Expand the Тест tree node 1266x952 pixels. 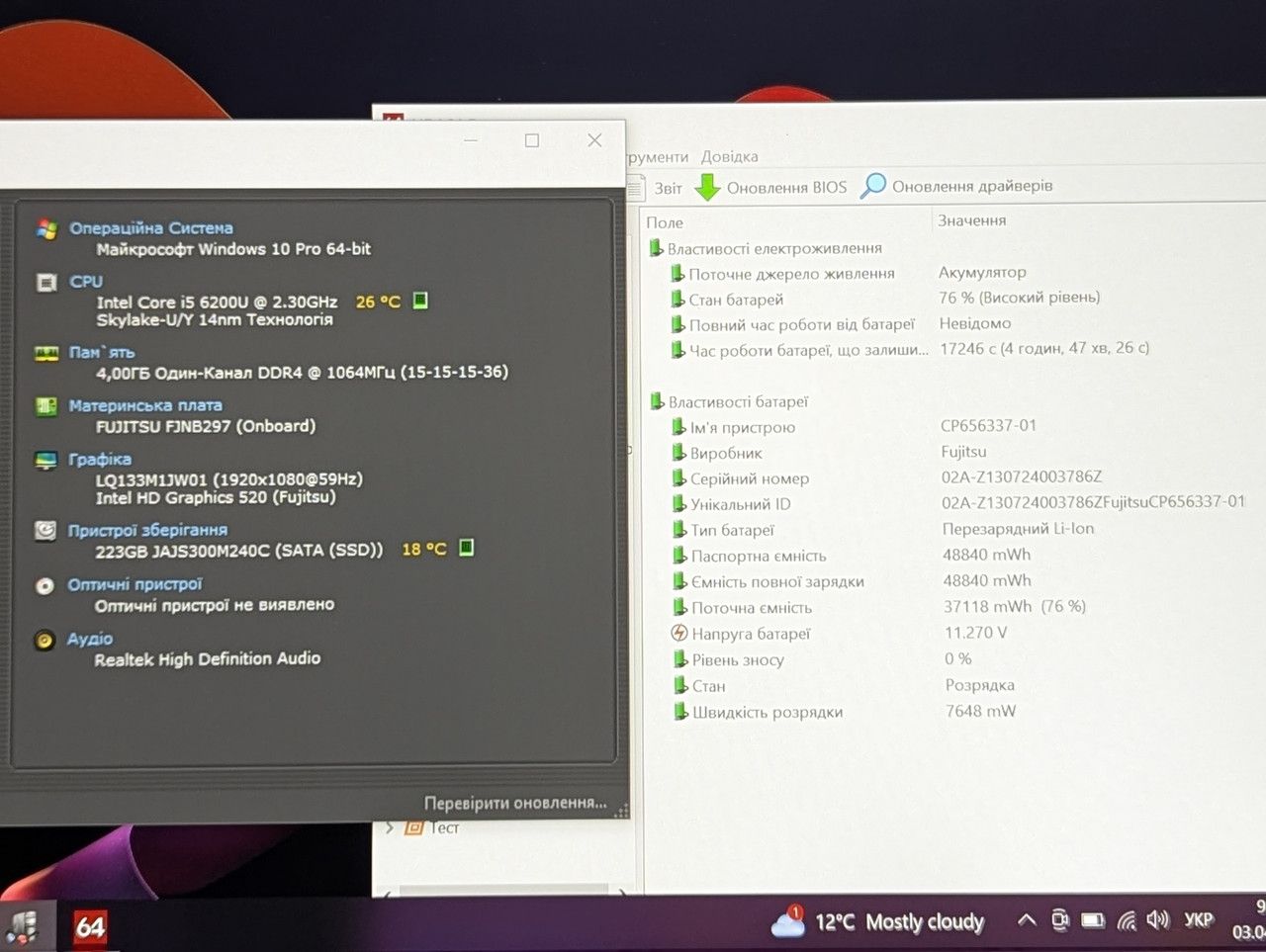click(390, 827)
